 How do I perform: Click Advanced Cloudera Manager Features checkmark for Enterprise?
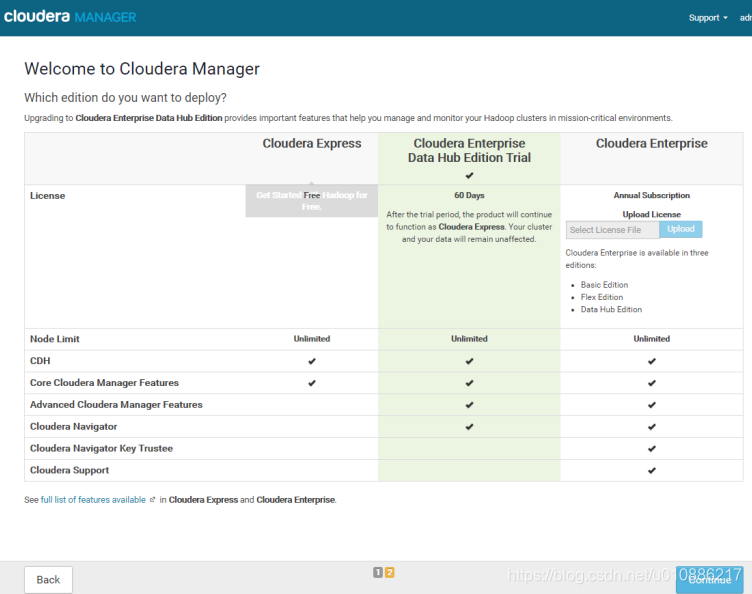(x=651, y=405)
